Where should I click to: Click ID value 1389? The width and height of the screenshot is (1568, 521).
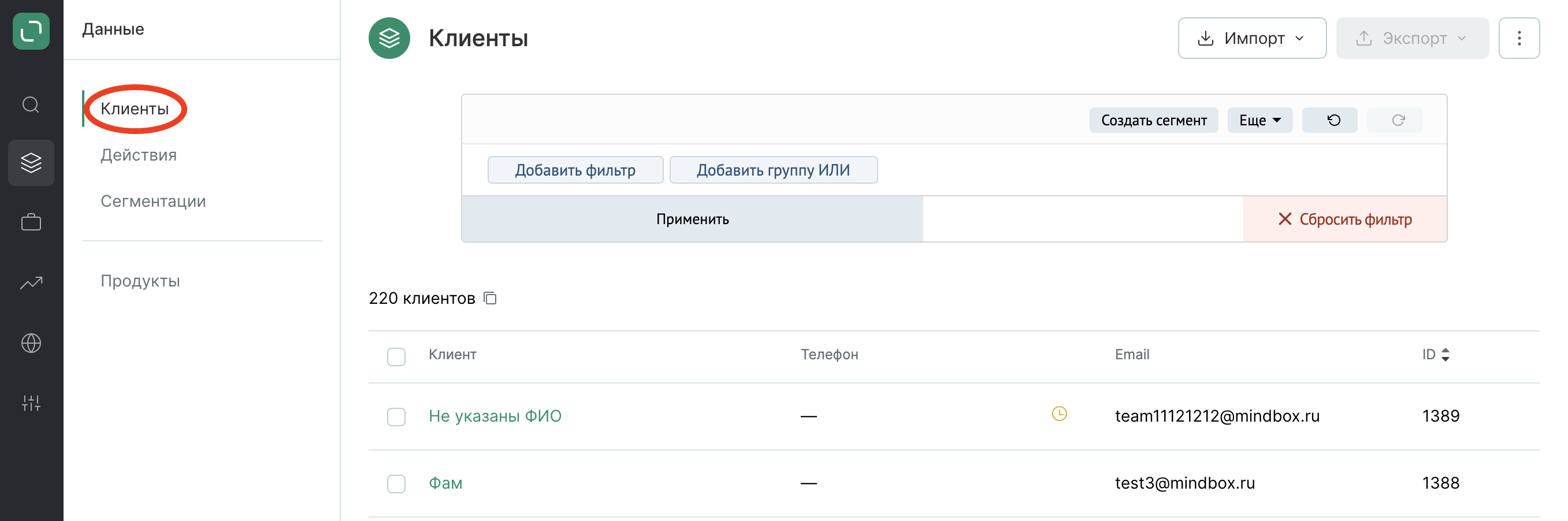[x=1440, y=416]
